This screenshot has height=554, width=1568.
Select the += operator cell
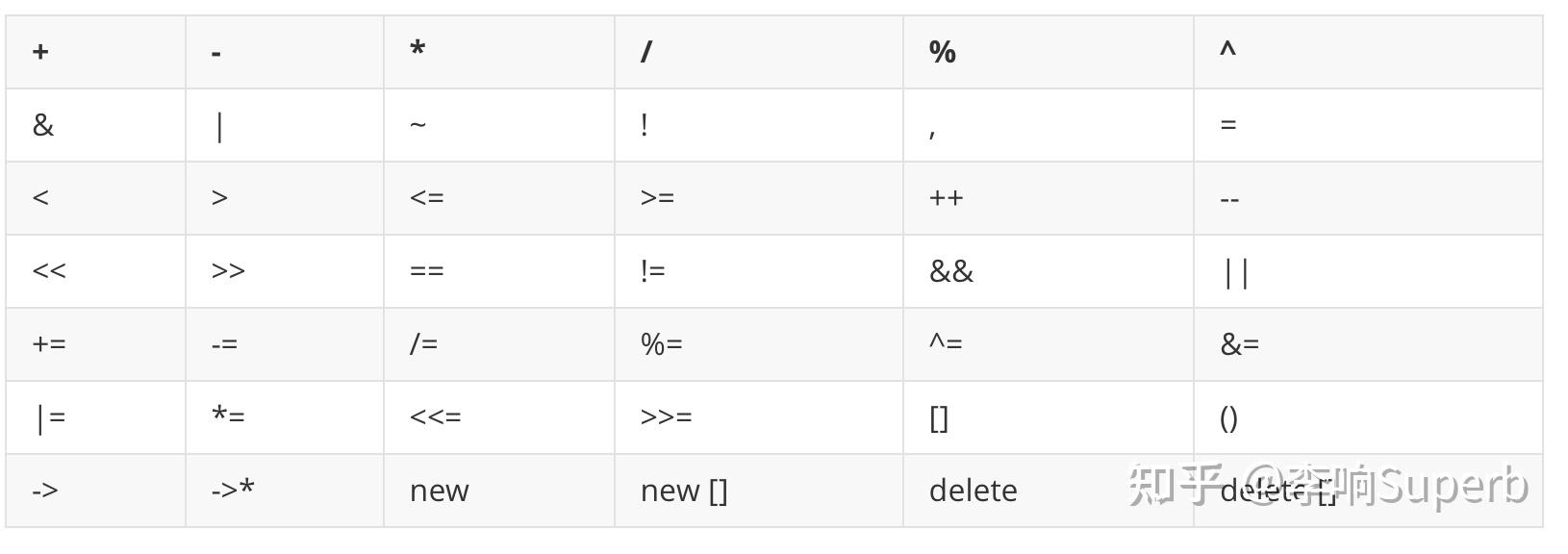pos(96,344)
